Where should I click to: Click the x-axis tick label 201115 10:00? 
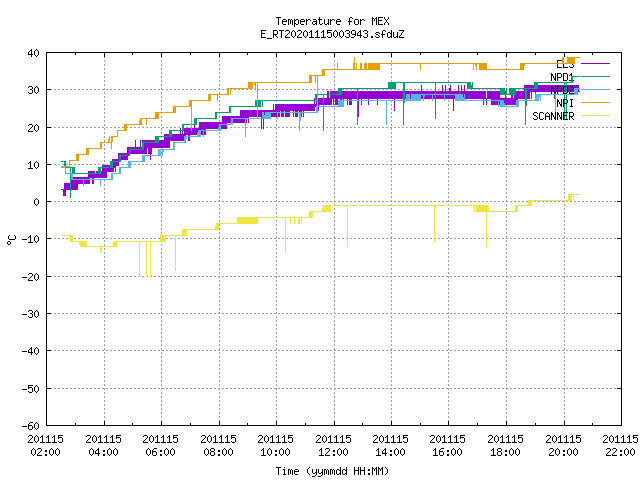pos(276,446)
